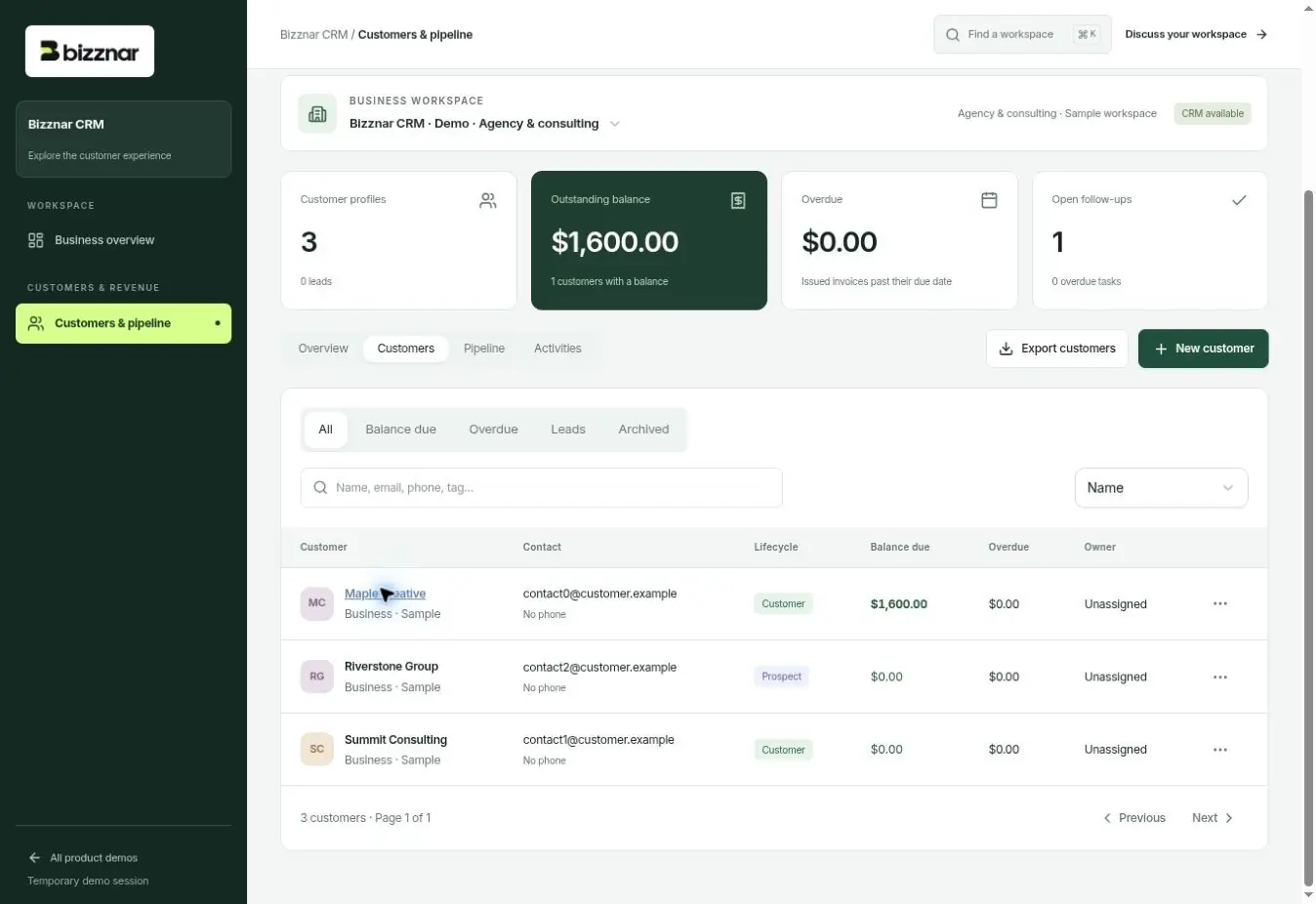
Task: Switch to the Pipeline tab
Action: [484, 349]
